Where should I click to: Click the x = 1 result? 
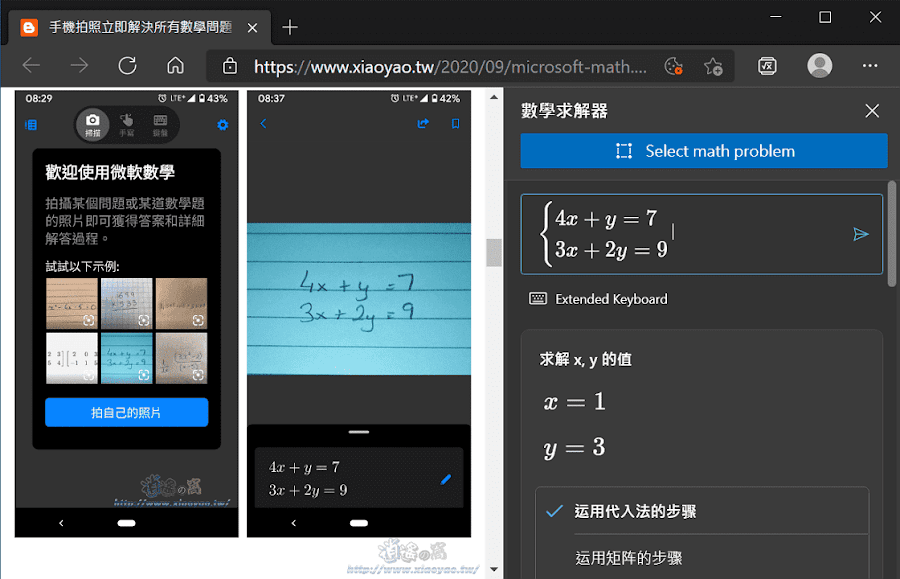574,402
